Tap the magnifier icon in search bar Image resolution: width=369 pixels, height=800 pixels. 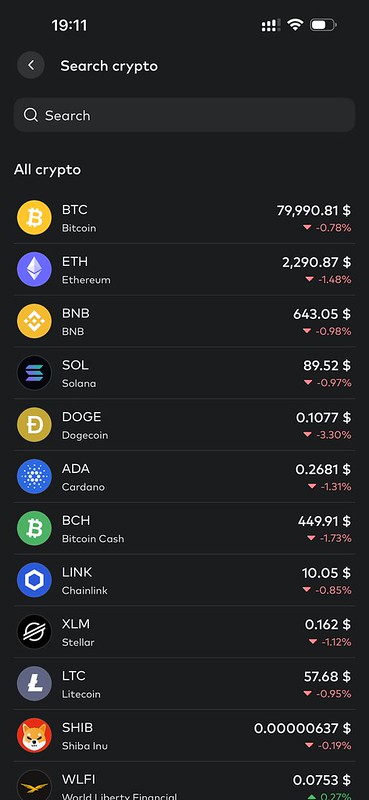click(31, 115)
